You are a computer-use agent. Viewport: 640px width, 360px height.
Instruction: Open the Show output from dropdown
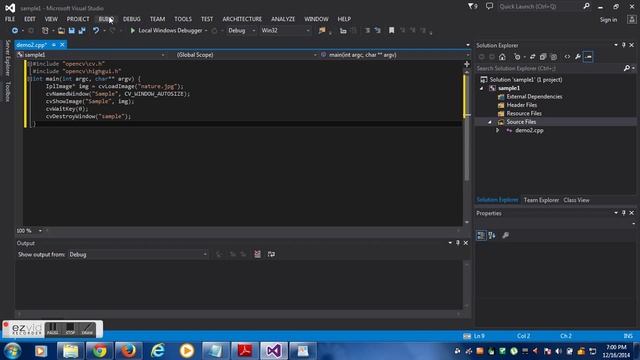pyautogui.click(x=138, y=254)
